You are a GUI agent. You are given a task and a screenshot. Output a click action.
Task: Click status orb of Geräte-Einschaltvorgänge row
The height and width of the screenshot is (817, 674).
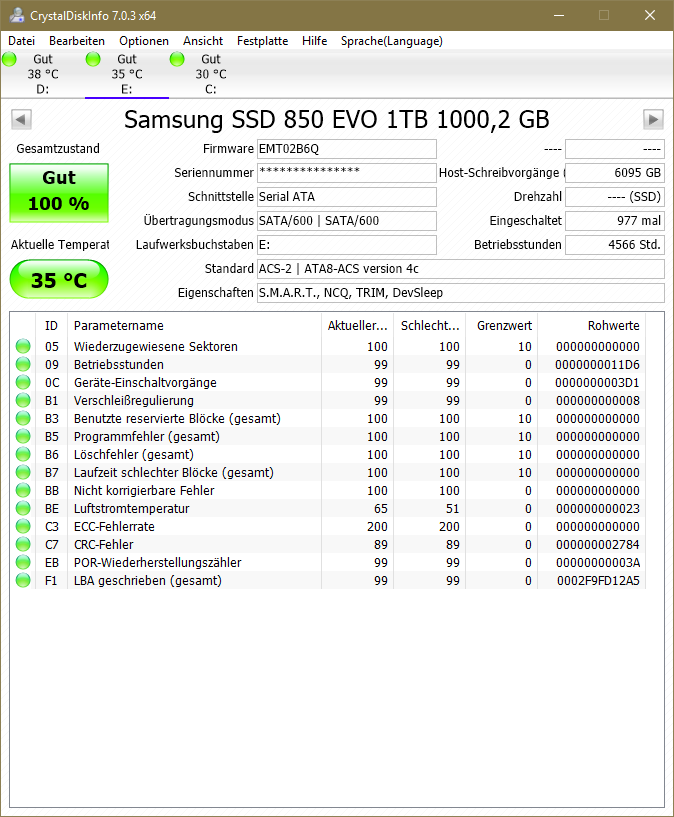coord(23,382)
